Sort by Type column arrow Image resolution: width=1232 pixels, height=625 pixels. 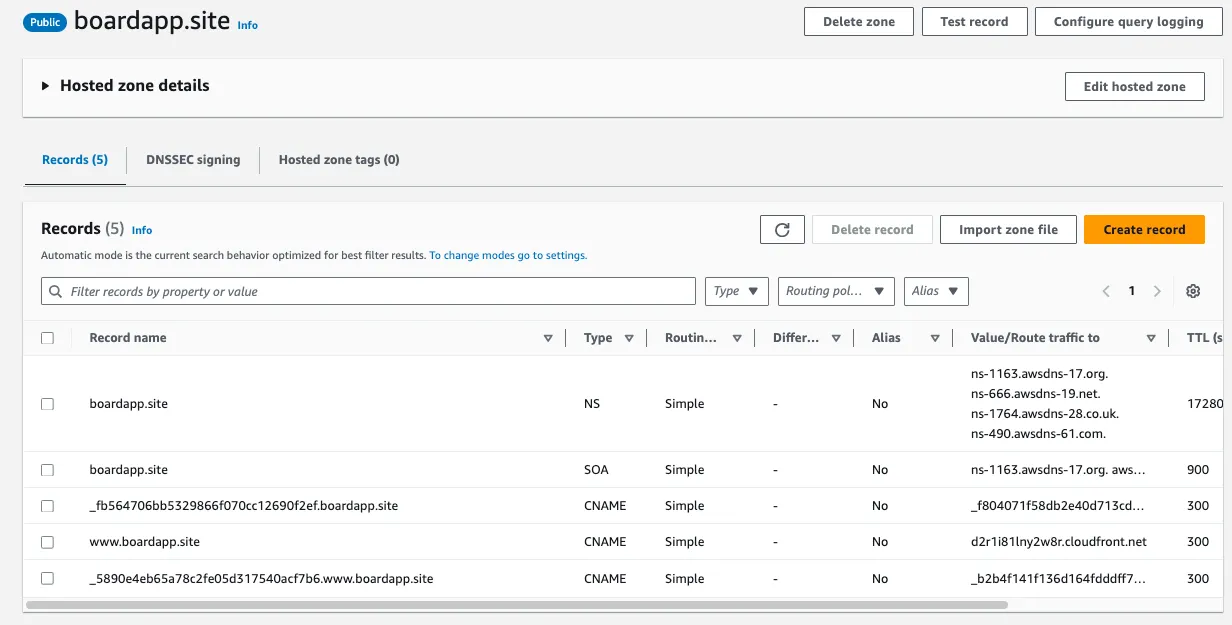(x=629, y=338)
